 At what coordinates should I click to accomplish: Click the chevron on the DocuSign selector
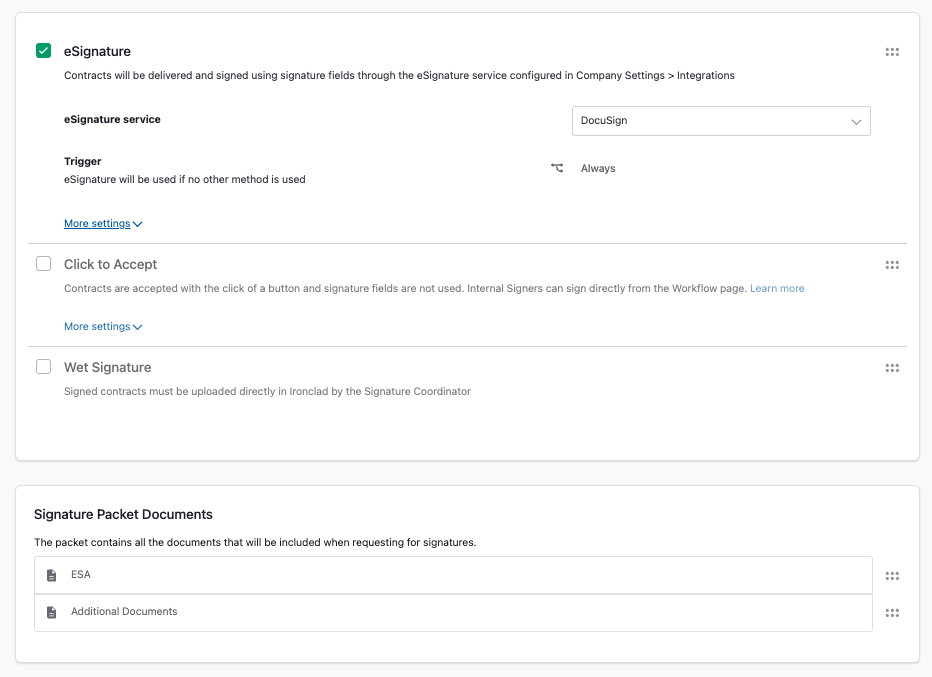(x=857, y=120)
